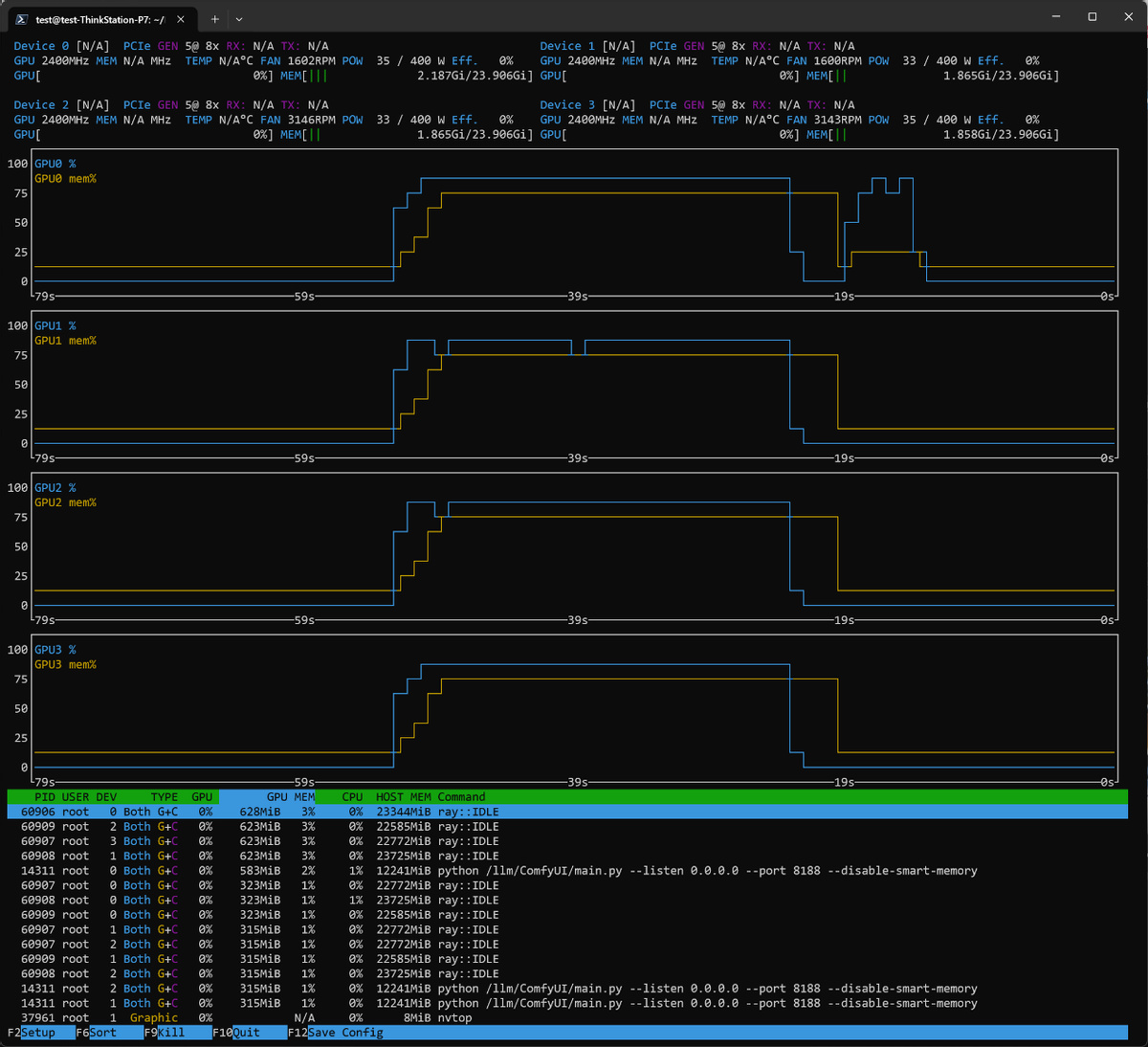Click the Device 1 MEM usage bar
Image resolution: width=1148 pixels, height=1047 pixels.
933,76
